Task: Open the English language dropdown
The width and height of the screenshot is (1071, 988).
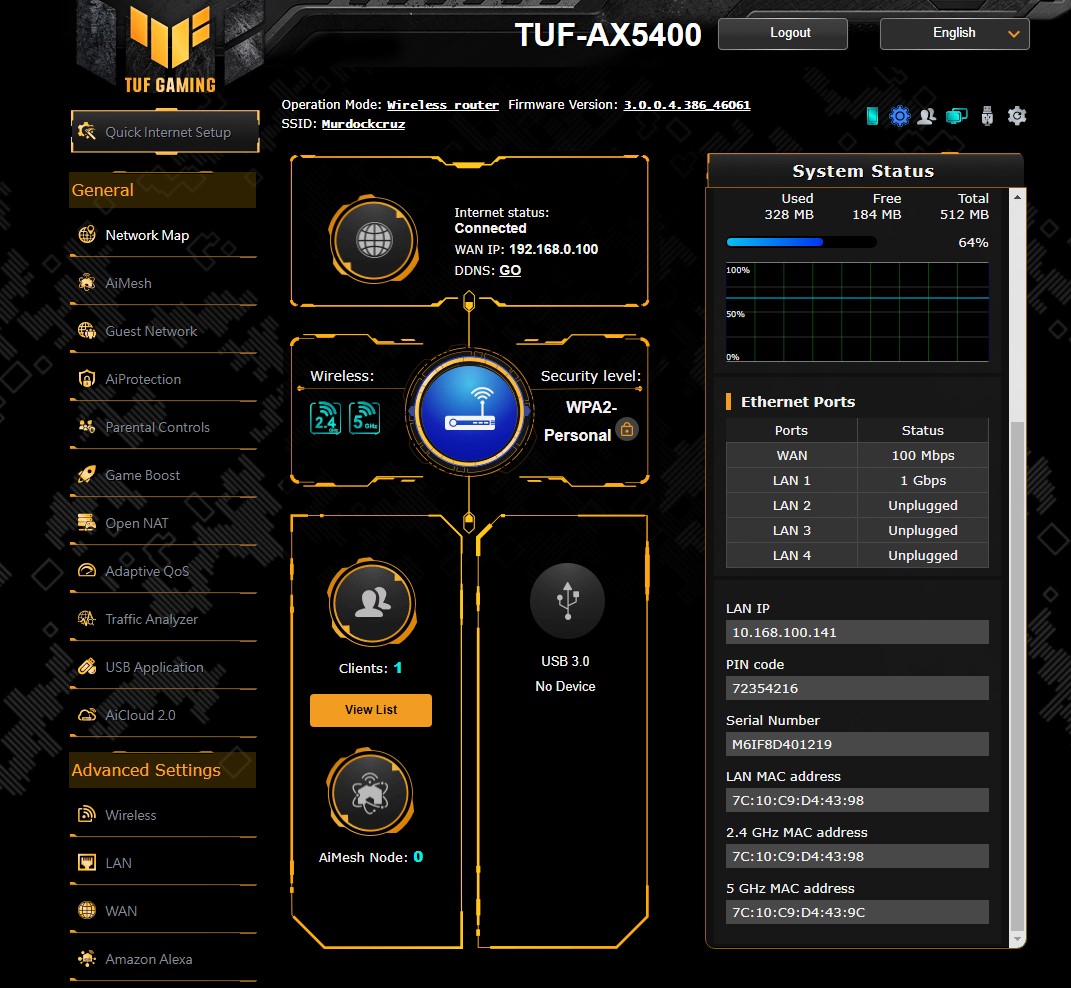Action: (954, 33)
